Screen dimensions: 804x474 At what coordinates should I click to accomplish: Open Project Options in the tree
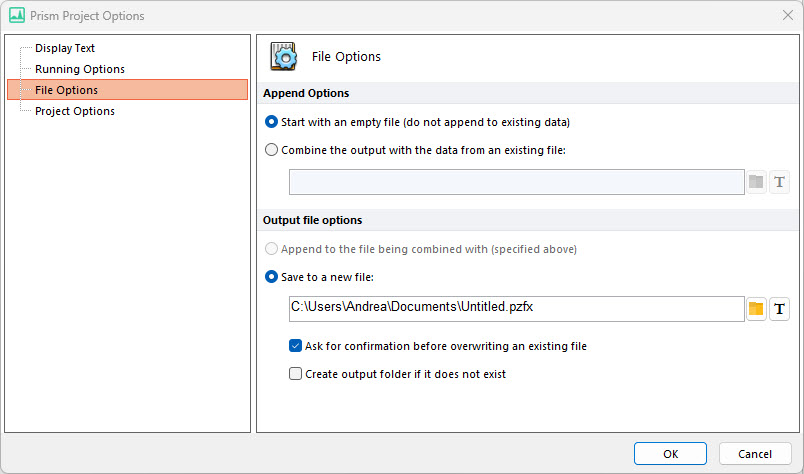pos(75,111)
